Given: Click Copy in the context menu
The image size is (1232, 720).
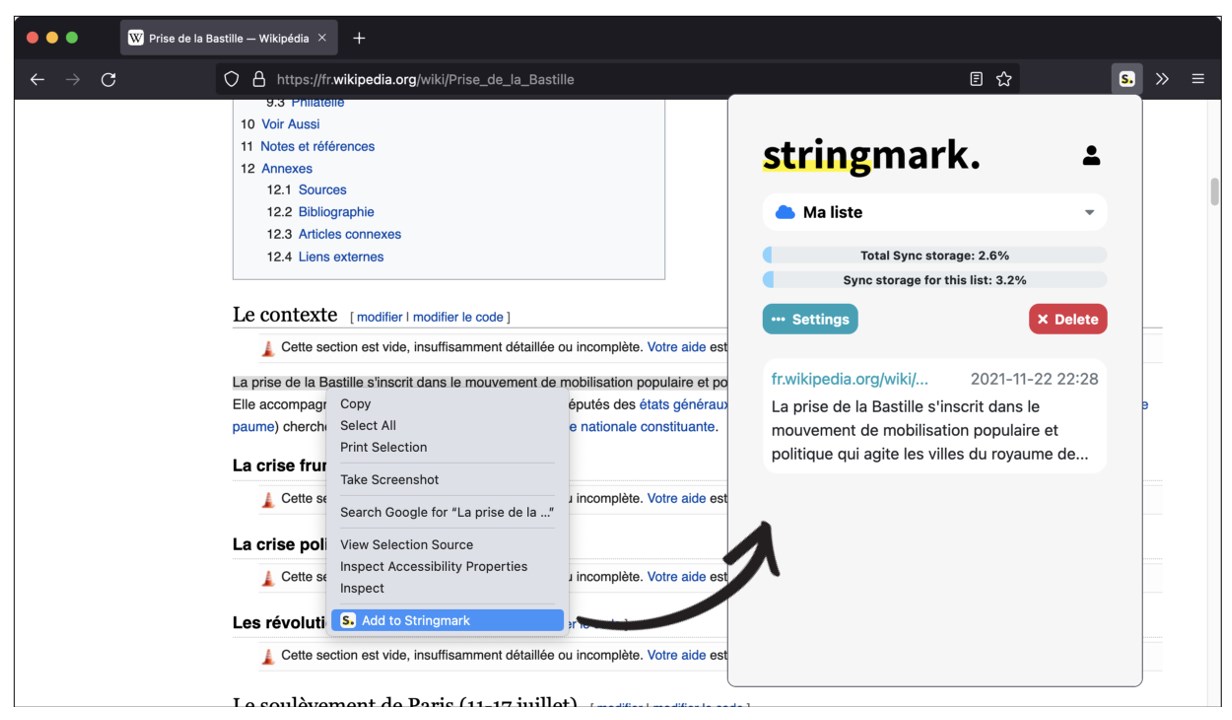Looking at the screenshot, I should click(355, 404).
